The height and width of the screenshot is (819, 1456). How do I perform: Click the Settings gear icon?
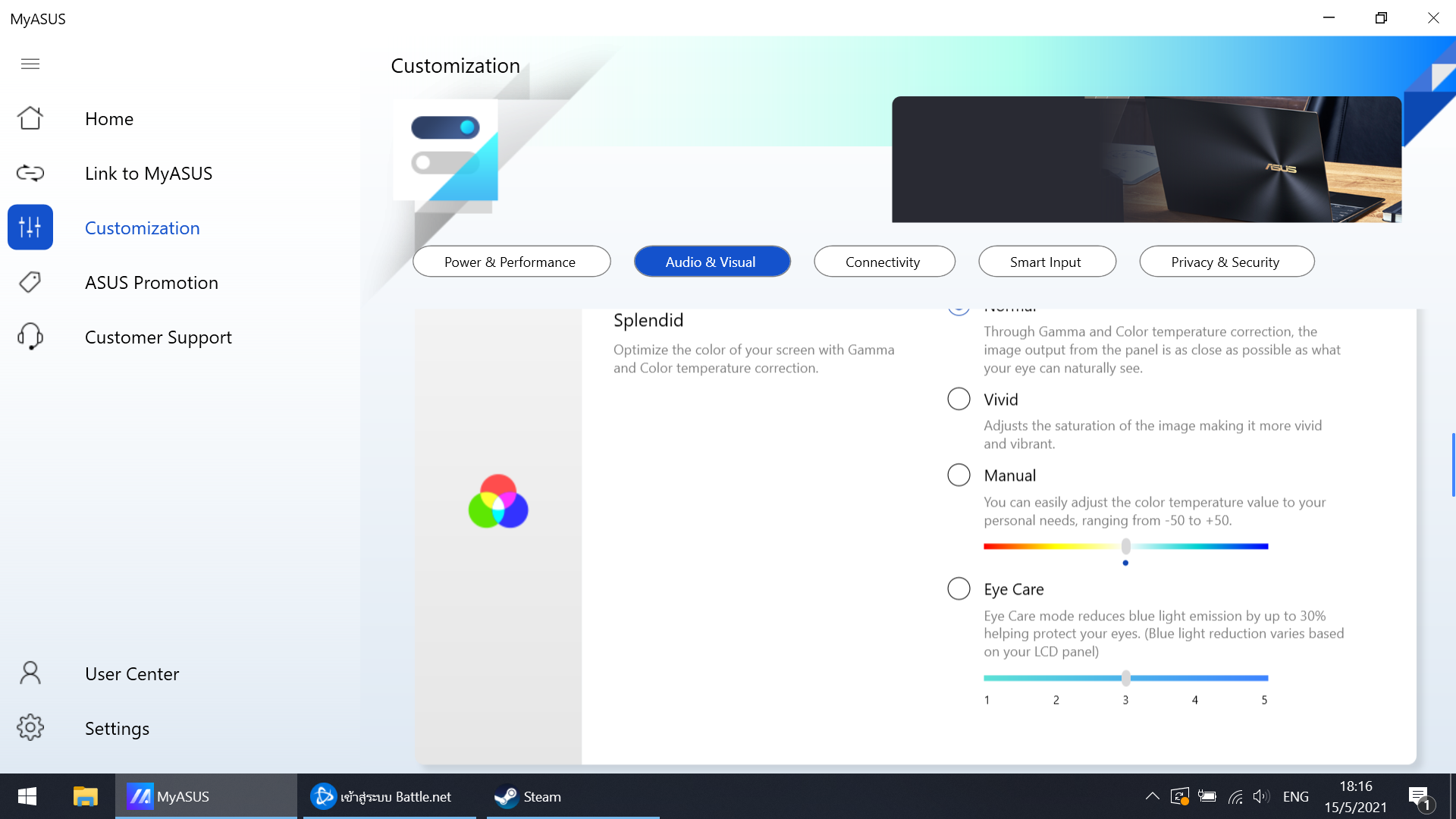click(x=30, y=727)
